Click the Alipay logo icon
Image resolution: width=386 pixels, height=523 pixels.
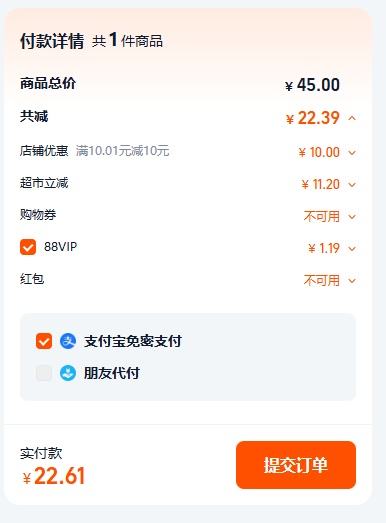[68, 341]
